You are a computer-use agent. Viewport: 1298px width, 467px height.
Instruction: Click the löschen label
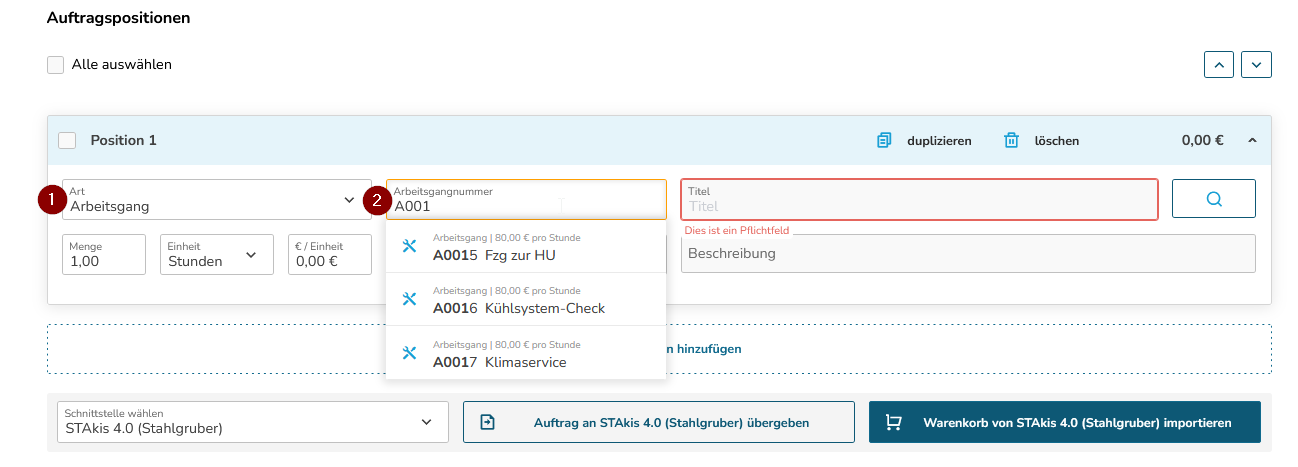click(1056, 141)
